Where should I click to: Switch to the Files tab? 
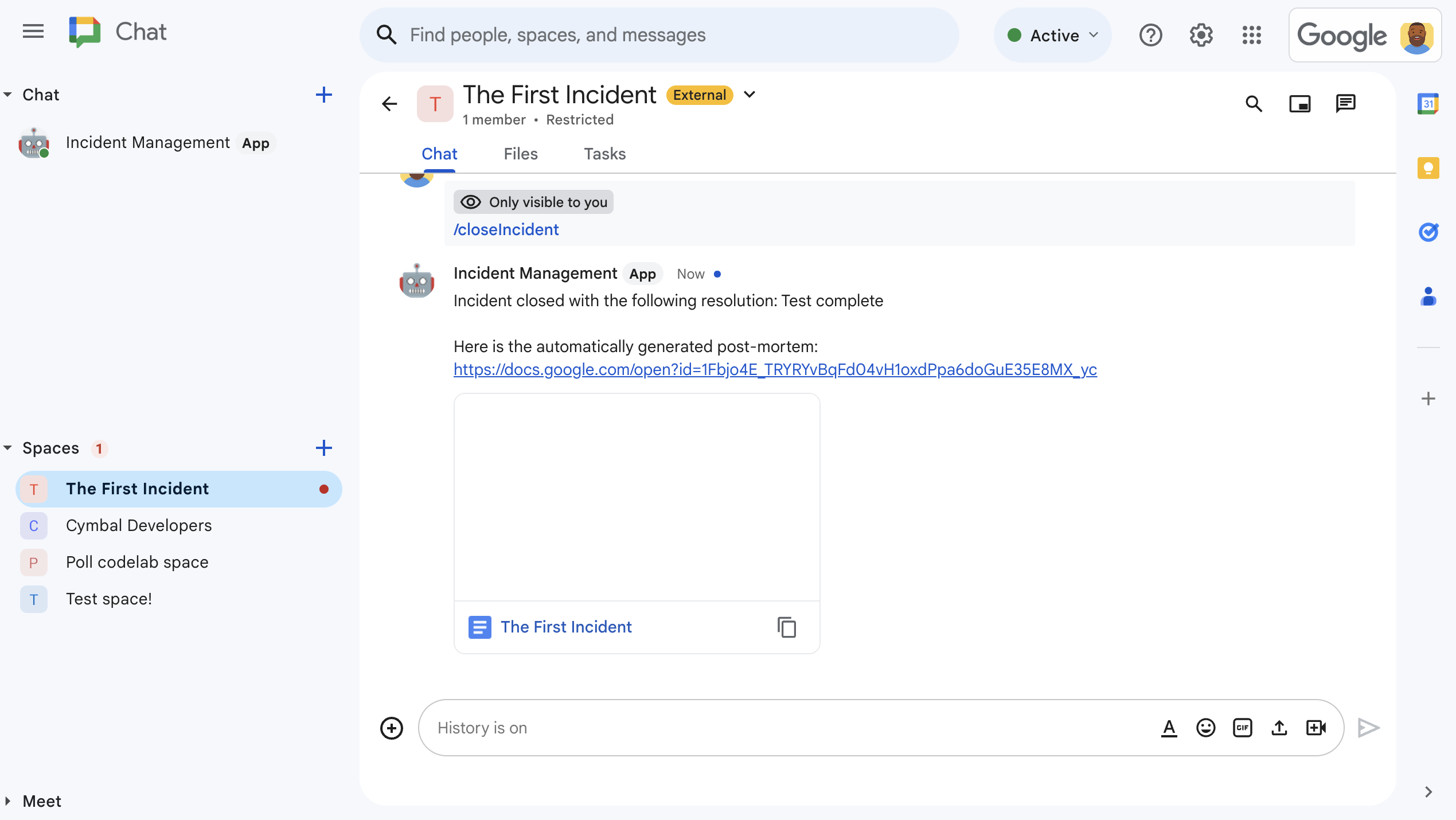[520, 154]
